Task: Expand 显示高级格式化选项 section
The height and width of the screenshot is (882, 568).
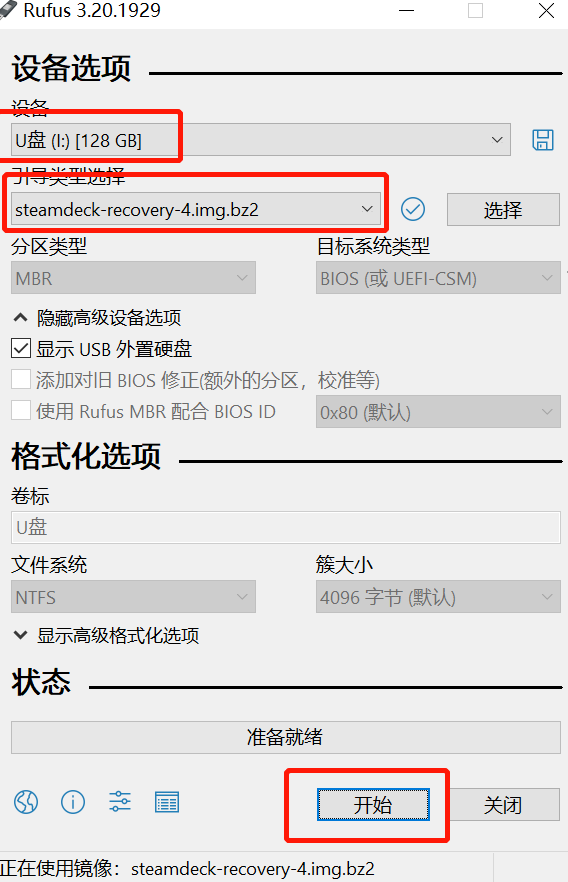Action: (106, 636)
